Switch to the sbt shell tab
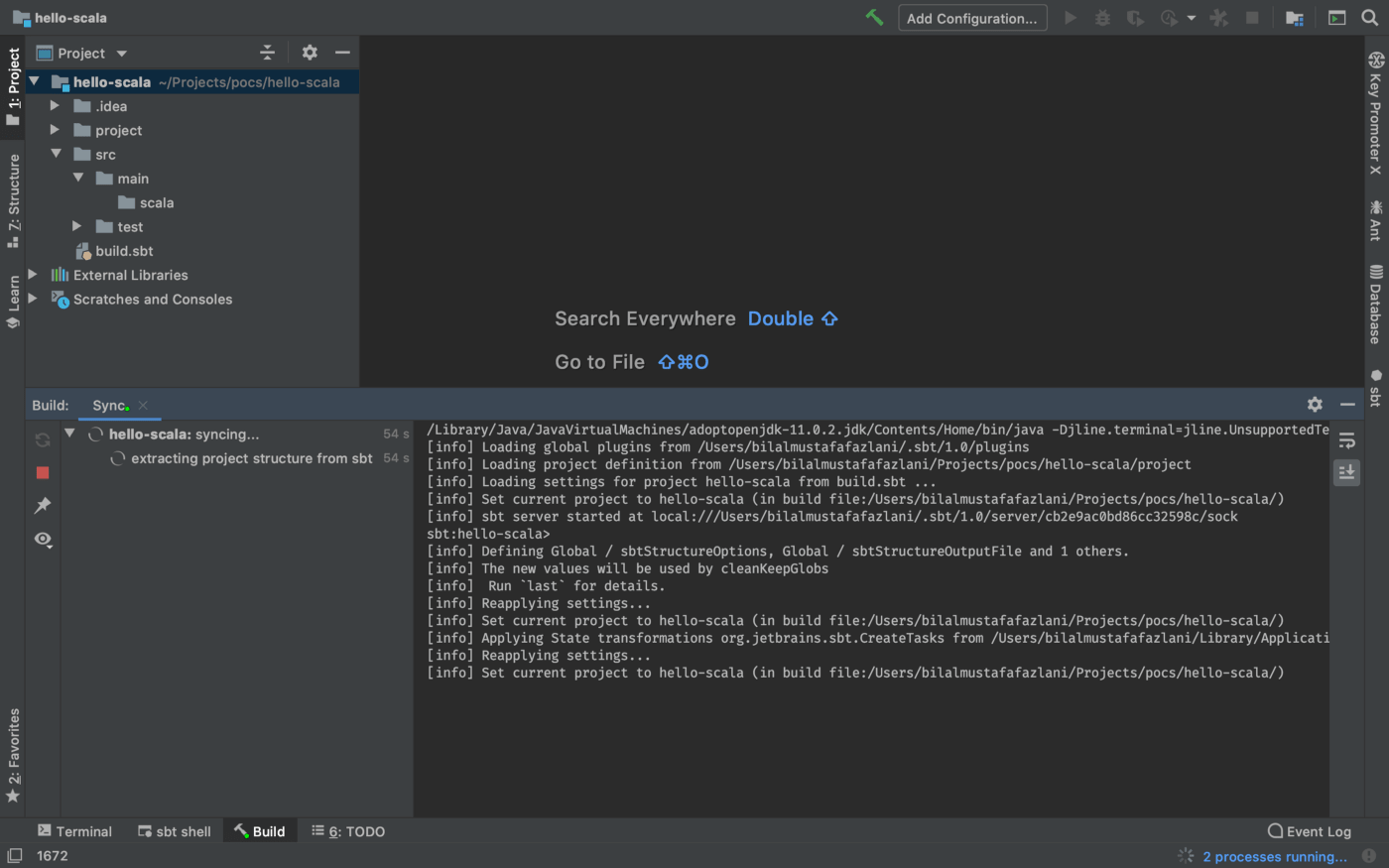This screenshot has height=868, width=1389. coord(175,831)
